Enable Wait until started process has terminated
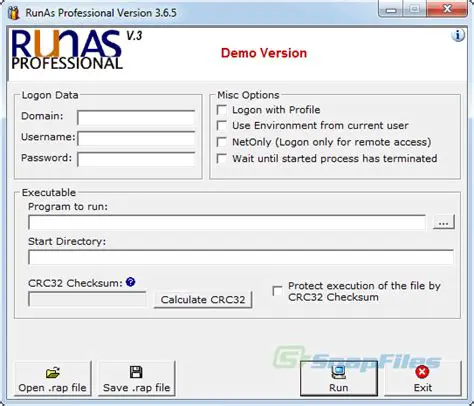This screenshot has width=474, height=406. [x=222, y=158]
